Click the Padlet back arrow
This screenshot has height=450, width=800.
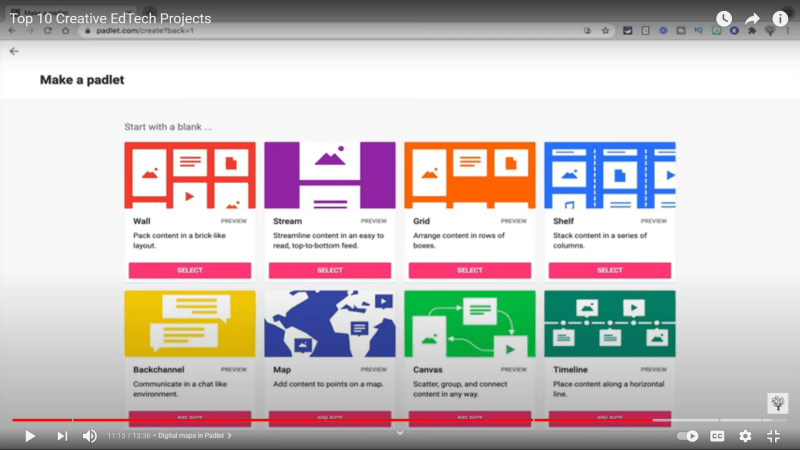click(14, 50)
